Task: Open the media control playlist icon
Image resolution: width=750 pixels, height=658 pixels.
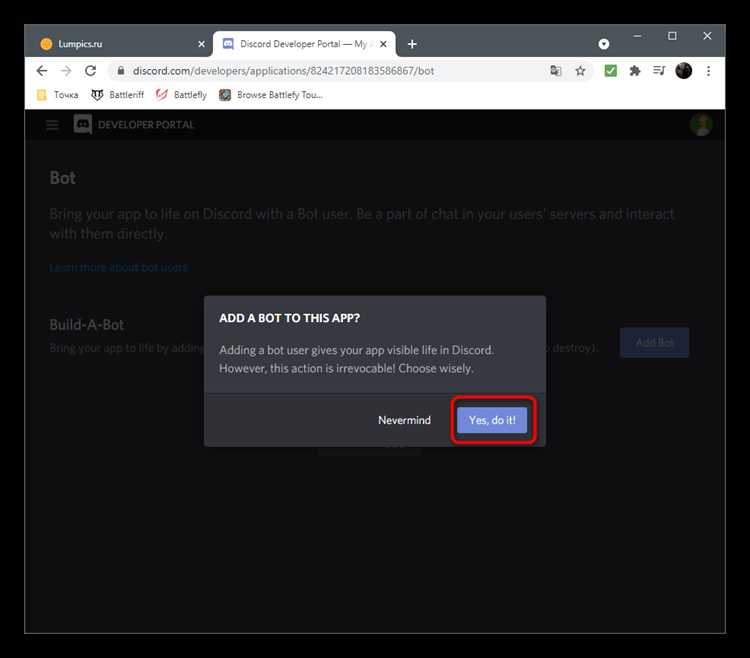Action: 659,71
